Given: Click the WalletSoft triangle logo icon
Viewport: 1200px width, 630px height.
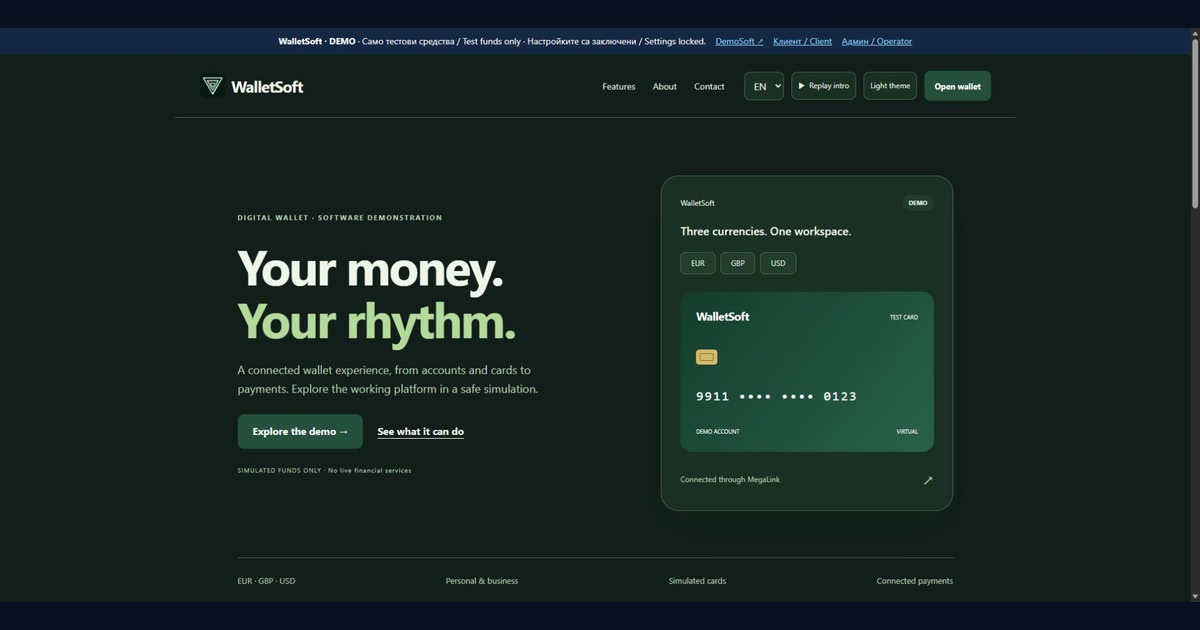Looking at the screenshot, I should coord(212,86).
